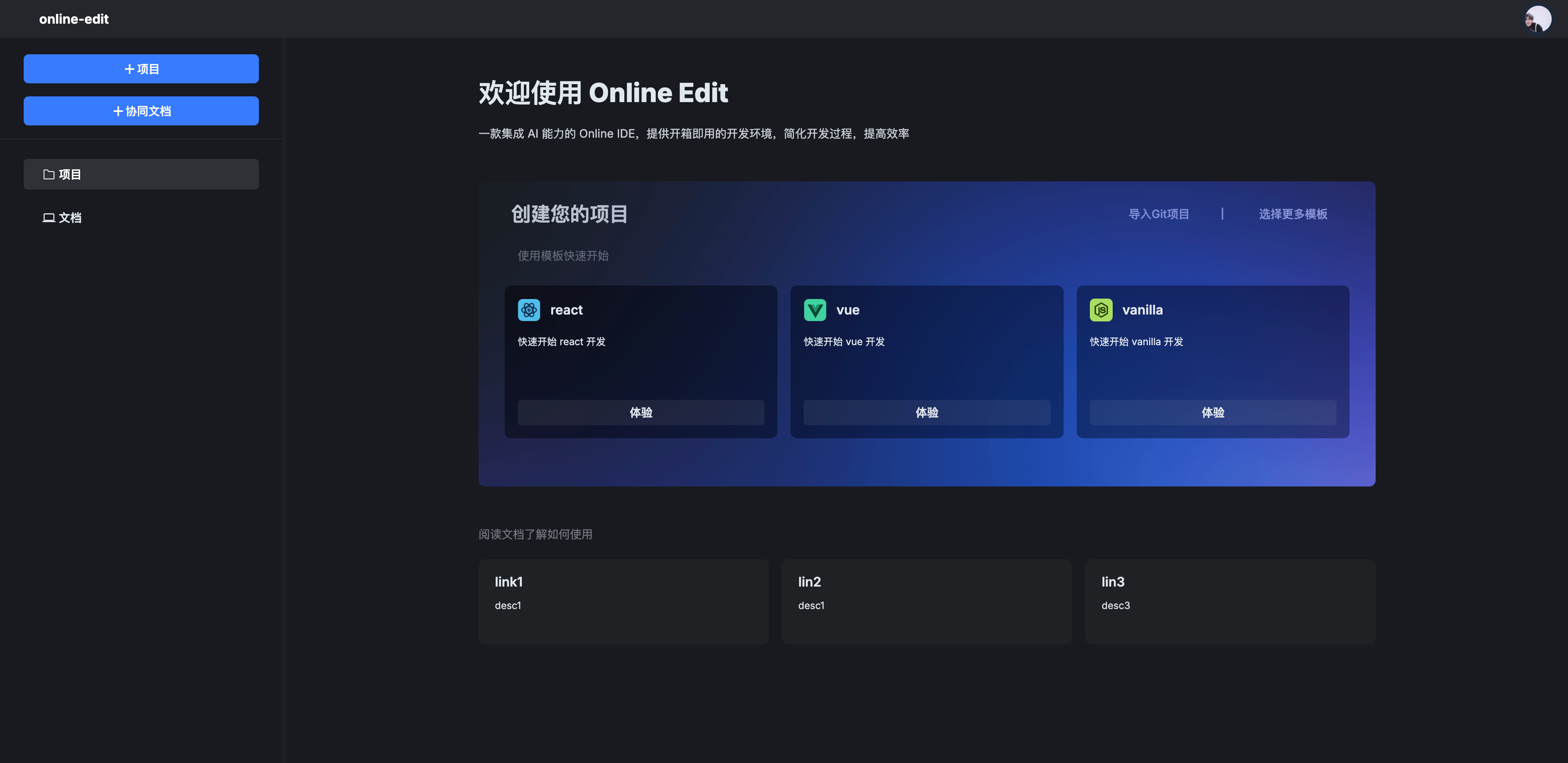This screenshot has width=1568, height=763.
Task: Click plus icon on 协同文档 button
Action: (118, 112)
